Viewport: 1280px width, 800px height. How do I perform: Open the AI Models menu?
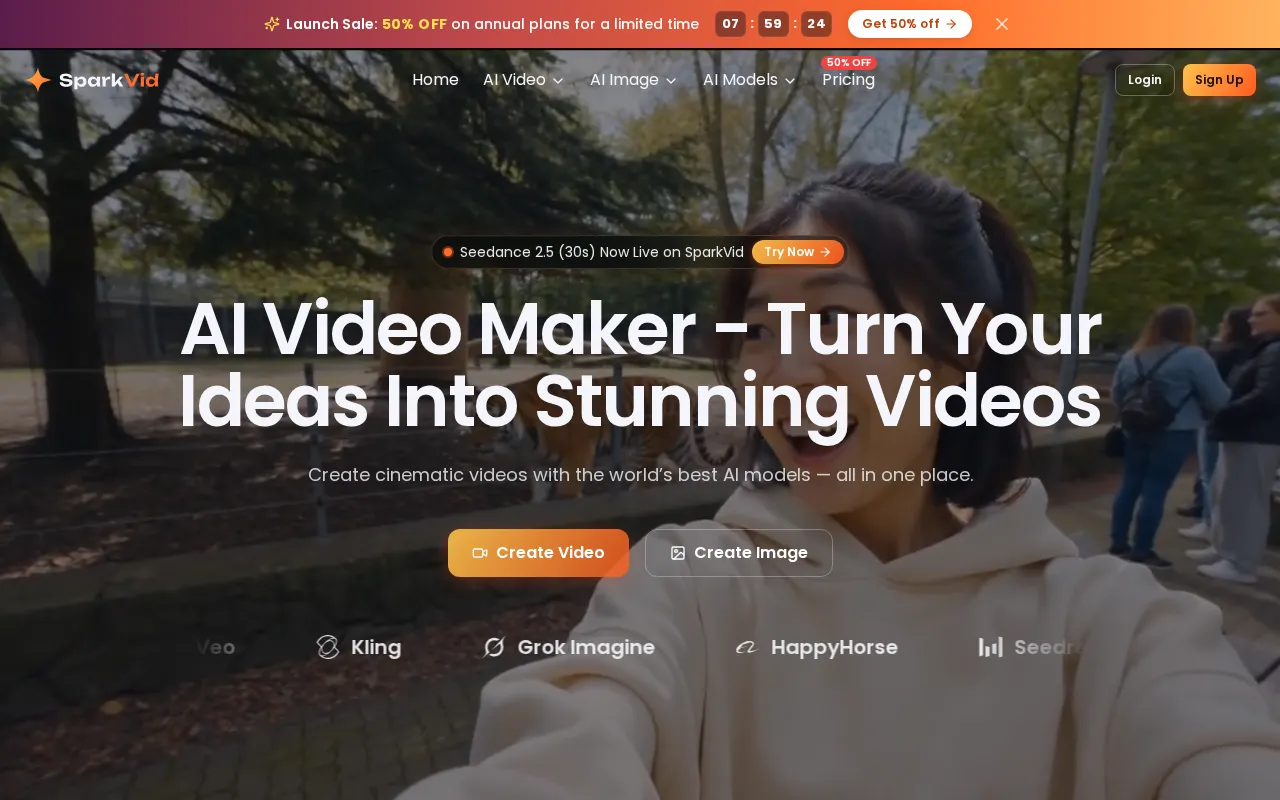click(750, 80)
